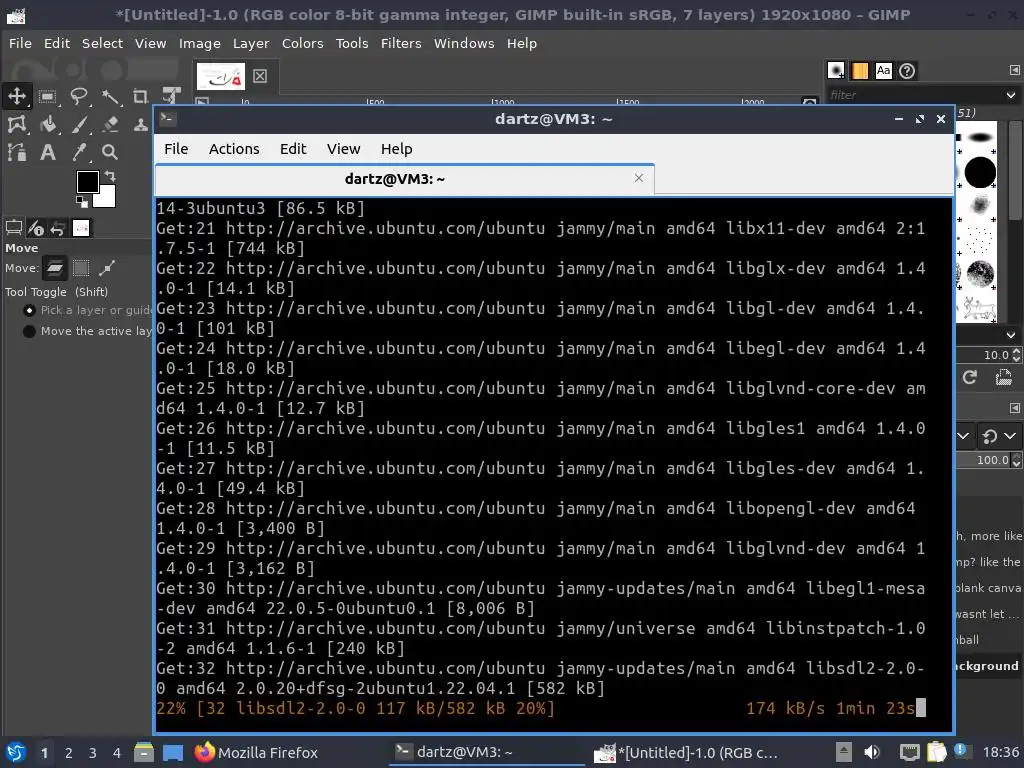This screenshot has height=768, width=1024.
Task: Select the Color Picker tool
Action: 79,152
